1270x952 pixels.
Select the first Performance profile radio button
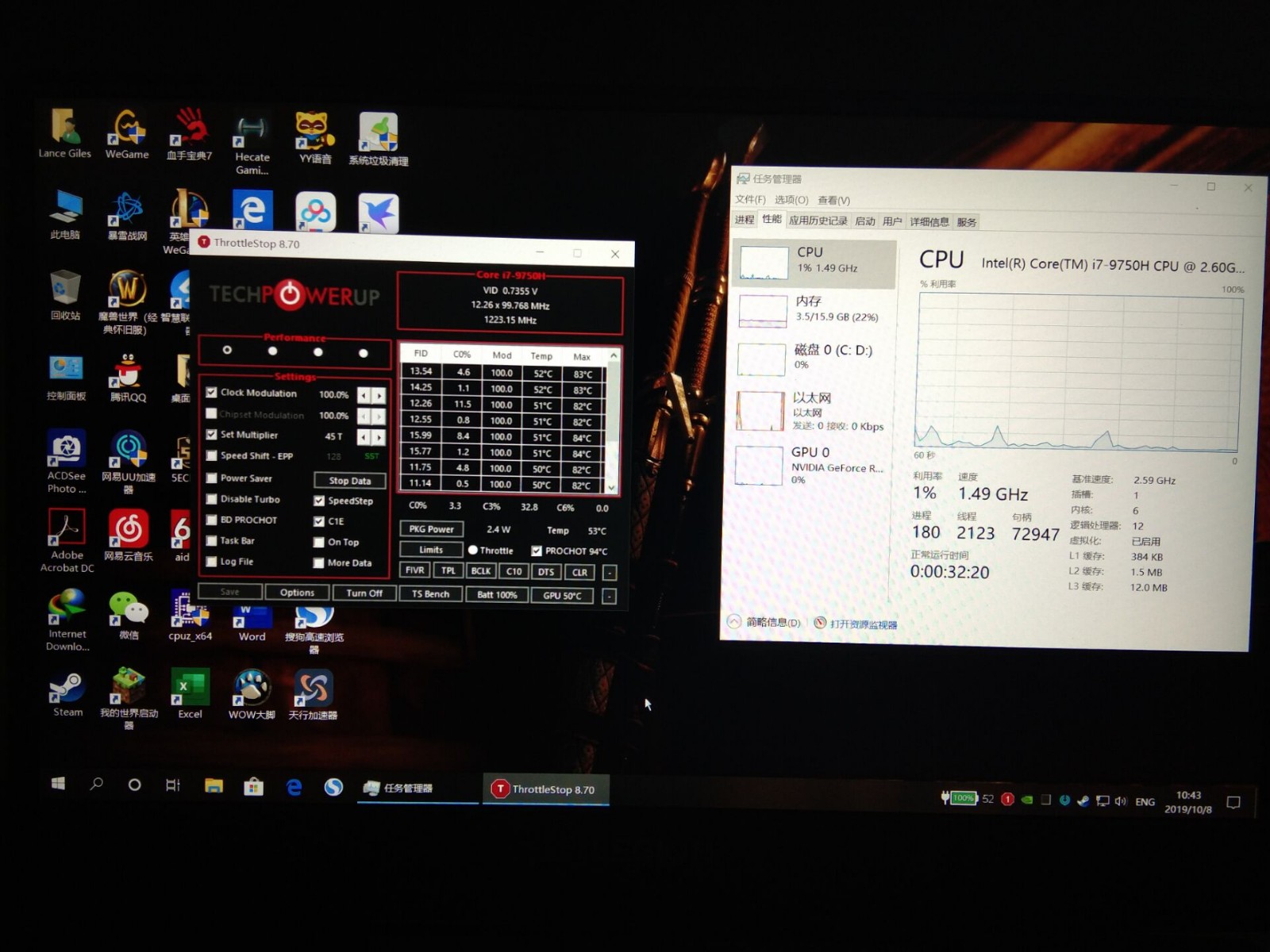(x=227, y=350)
